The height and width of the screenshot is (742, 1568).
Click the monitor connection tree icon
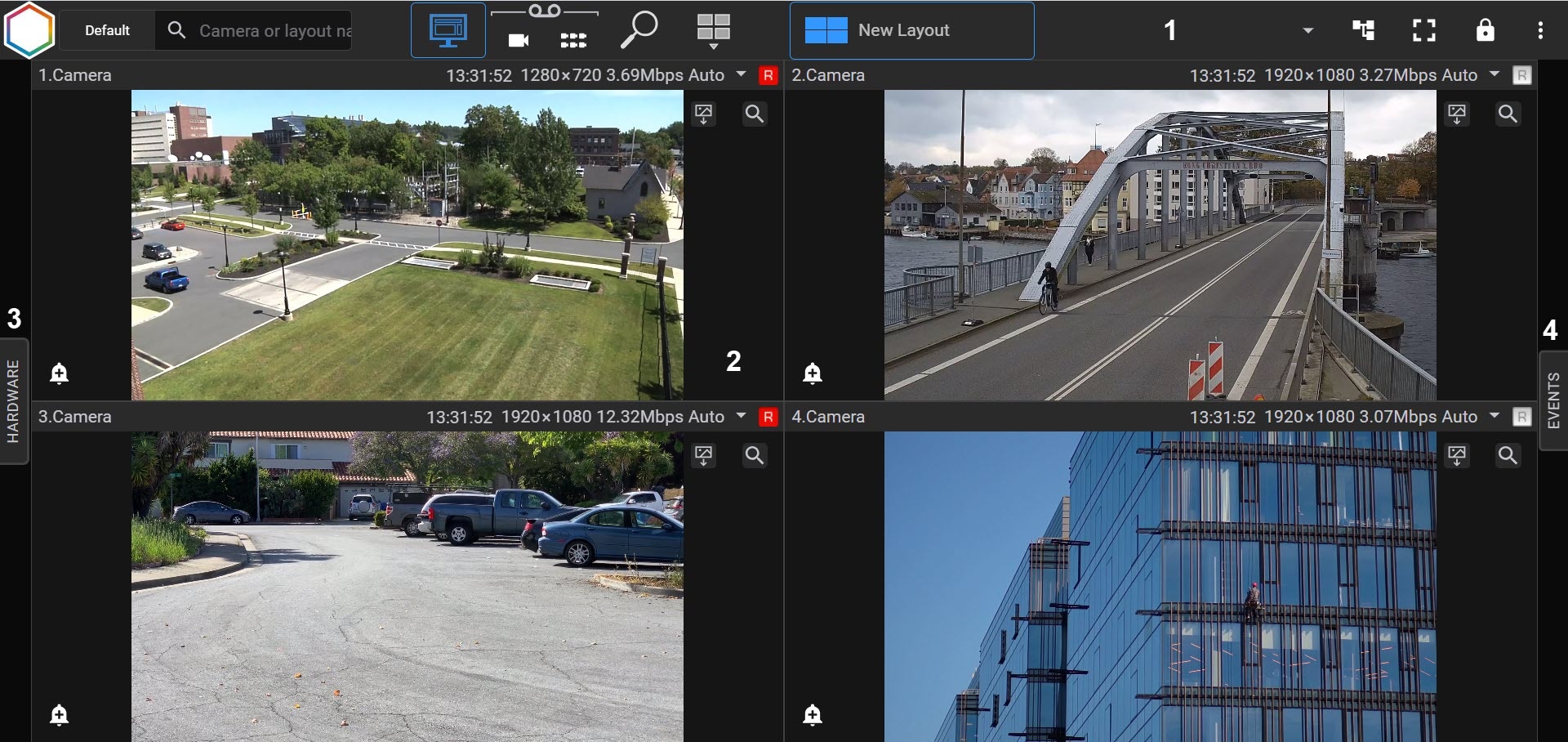(1363, 30)
